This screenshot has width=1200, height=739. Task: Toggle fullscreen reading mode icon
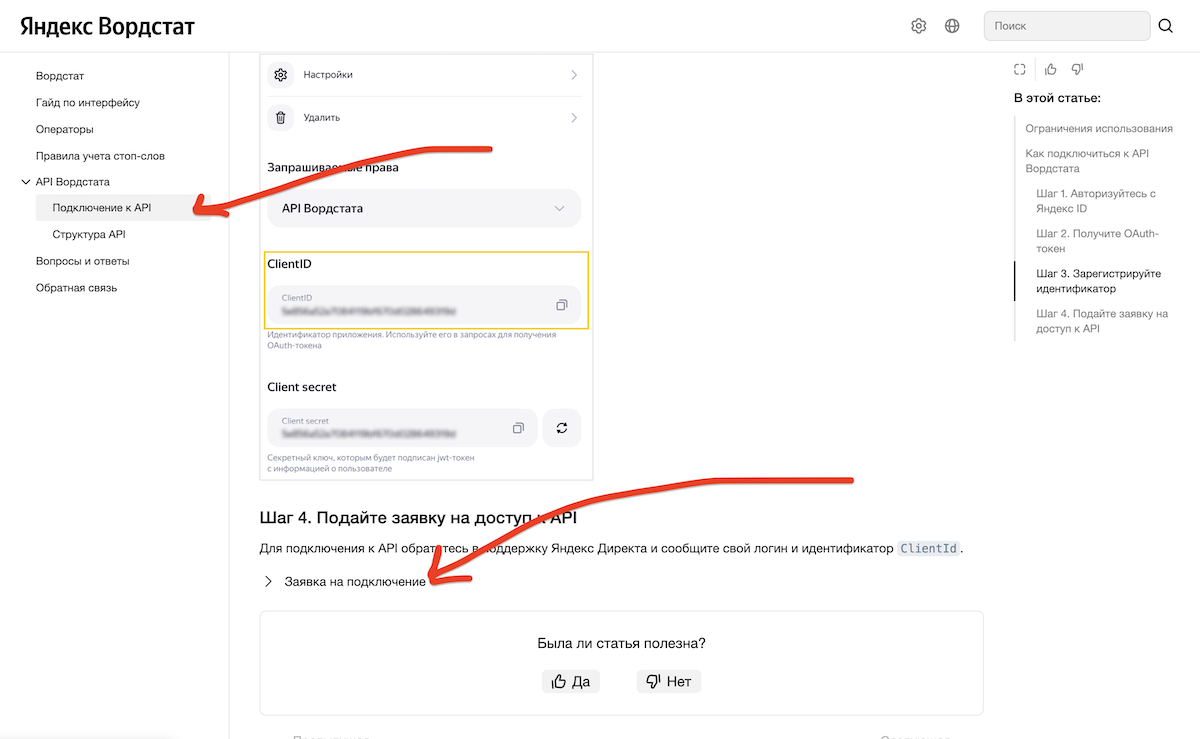coord(1019,69)
